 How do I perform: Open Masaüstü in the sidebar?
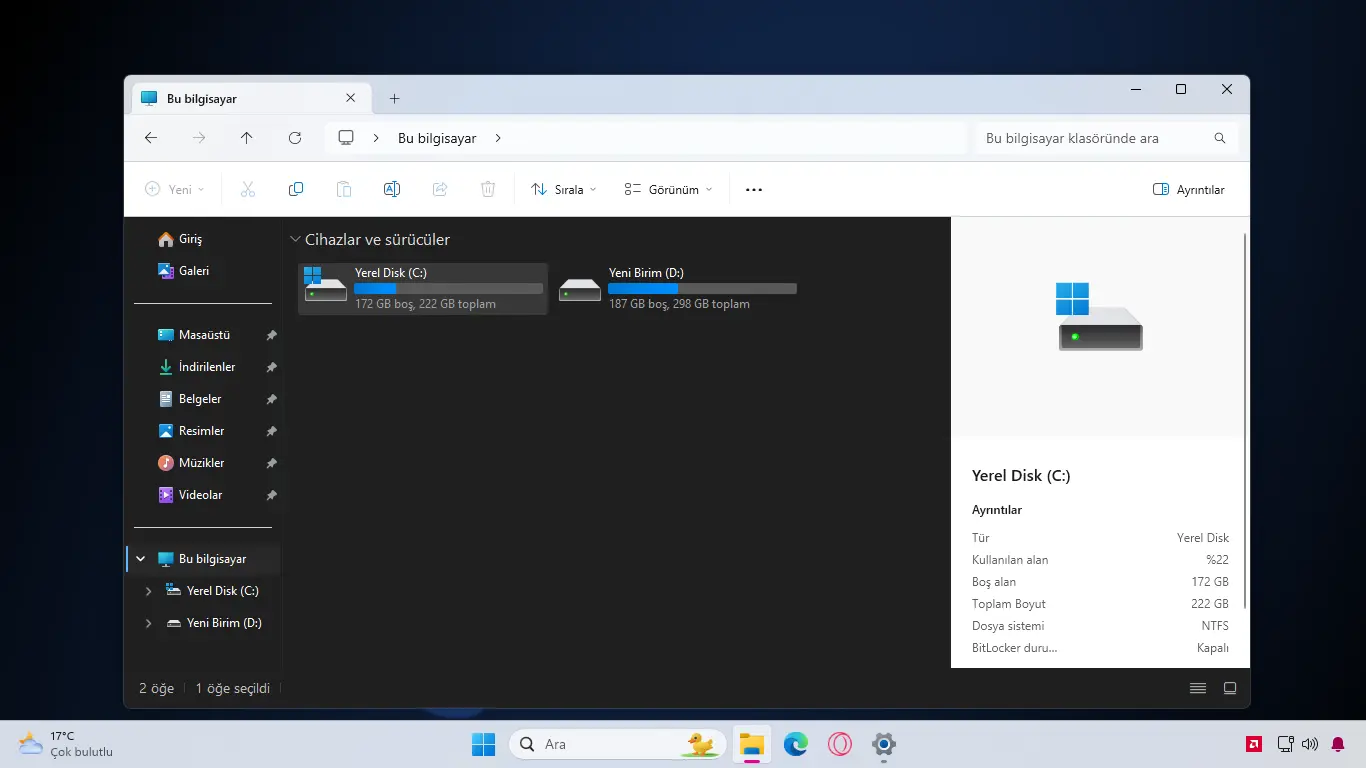pos(203,335)
